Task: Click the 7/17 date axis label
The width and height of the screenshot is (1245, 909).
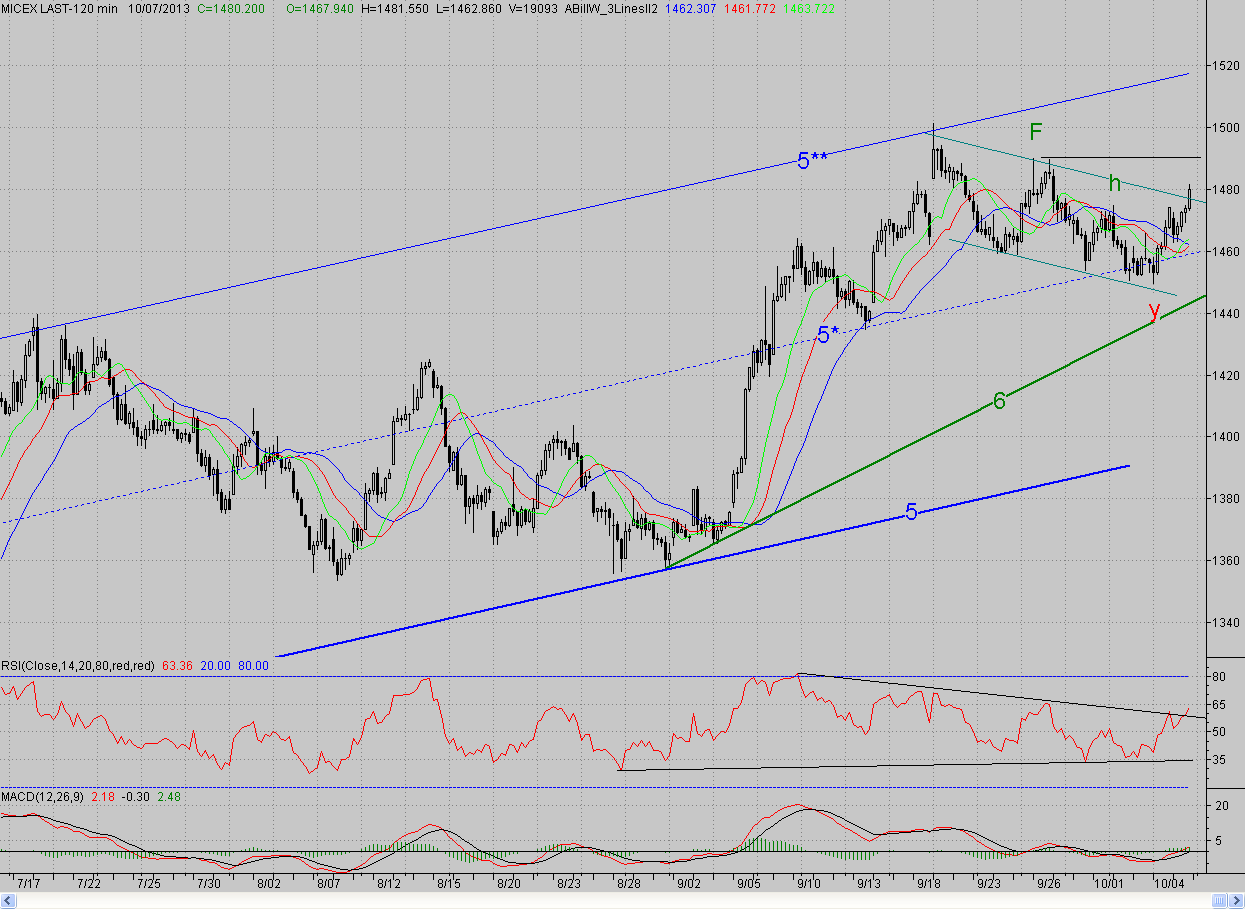Action: (x=30, y=885)
